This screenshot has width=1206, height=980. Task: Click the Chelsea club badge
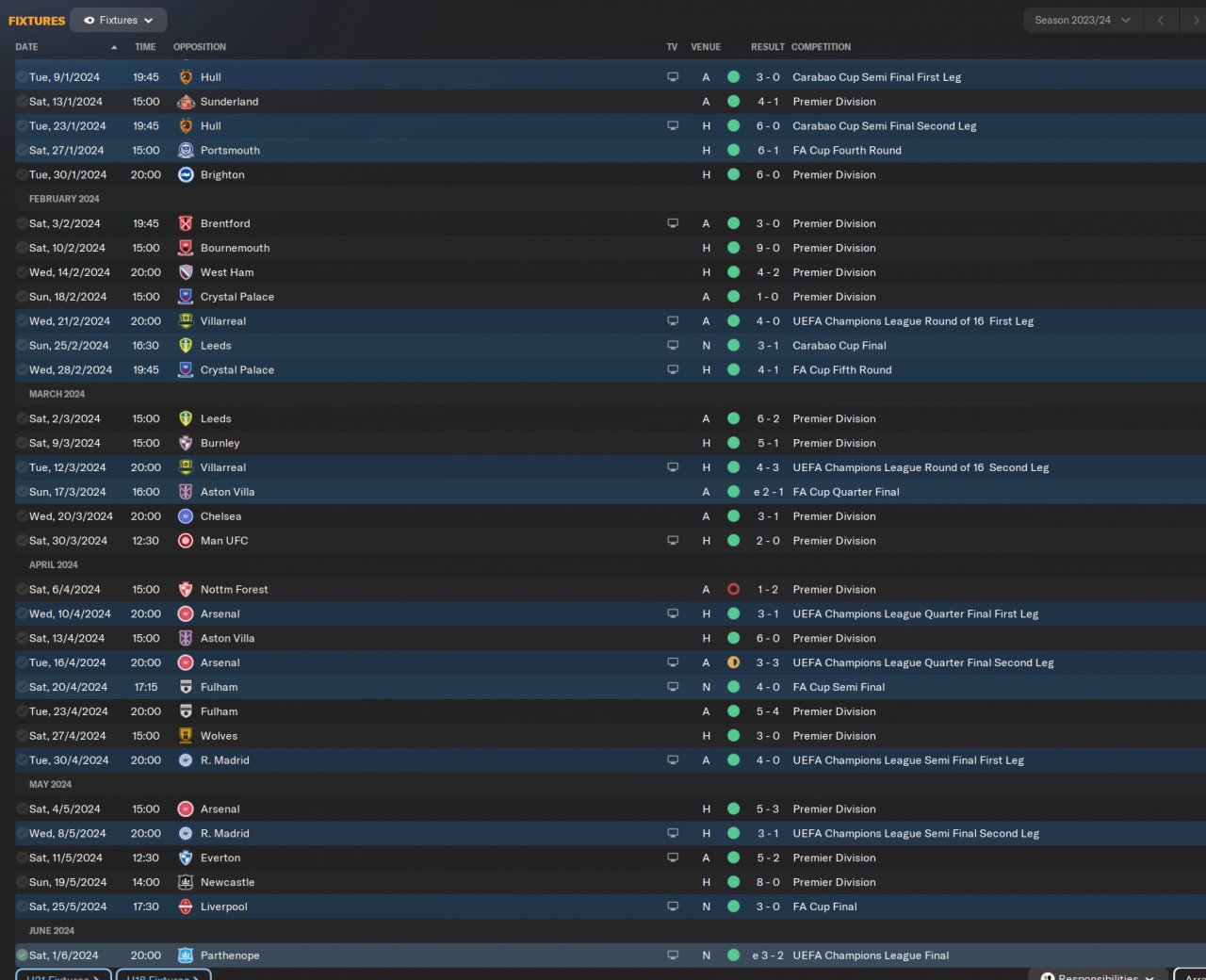(x=186, y=517)
